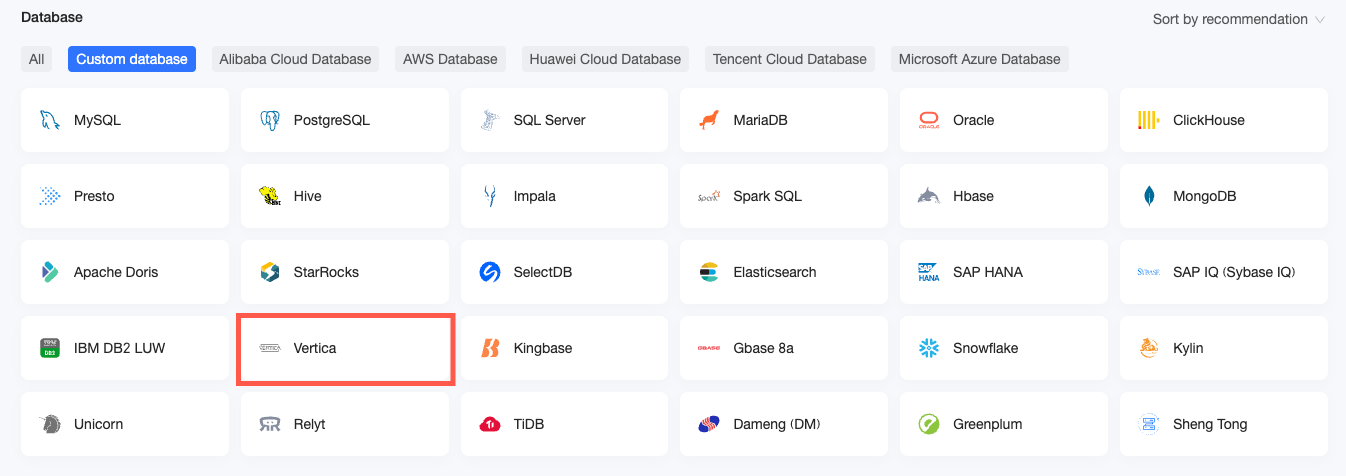
Task: Select the SAP HANA card label
Action: (988, 272)
